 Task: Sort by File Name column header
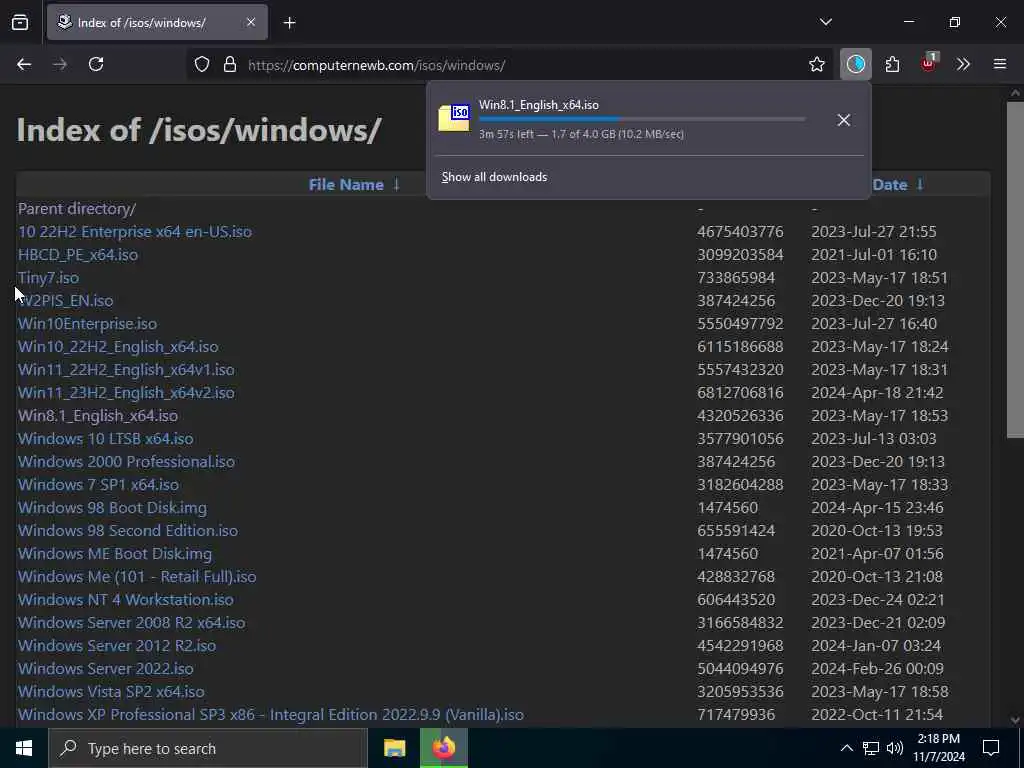pos(346,185)
